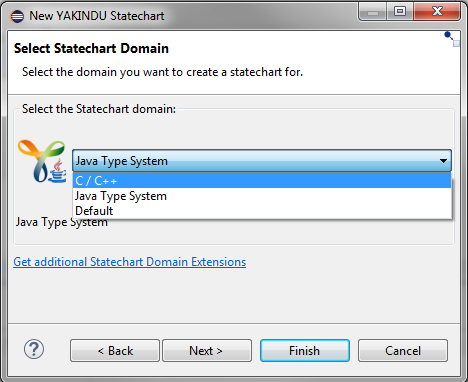Click the Select Statechart Domain heading
The width and height of the screenshot is (468, 382).
[91, 48]
